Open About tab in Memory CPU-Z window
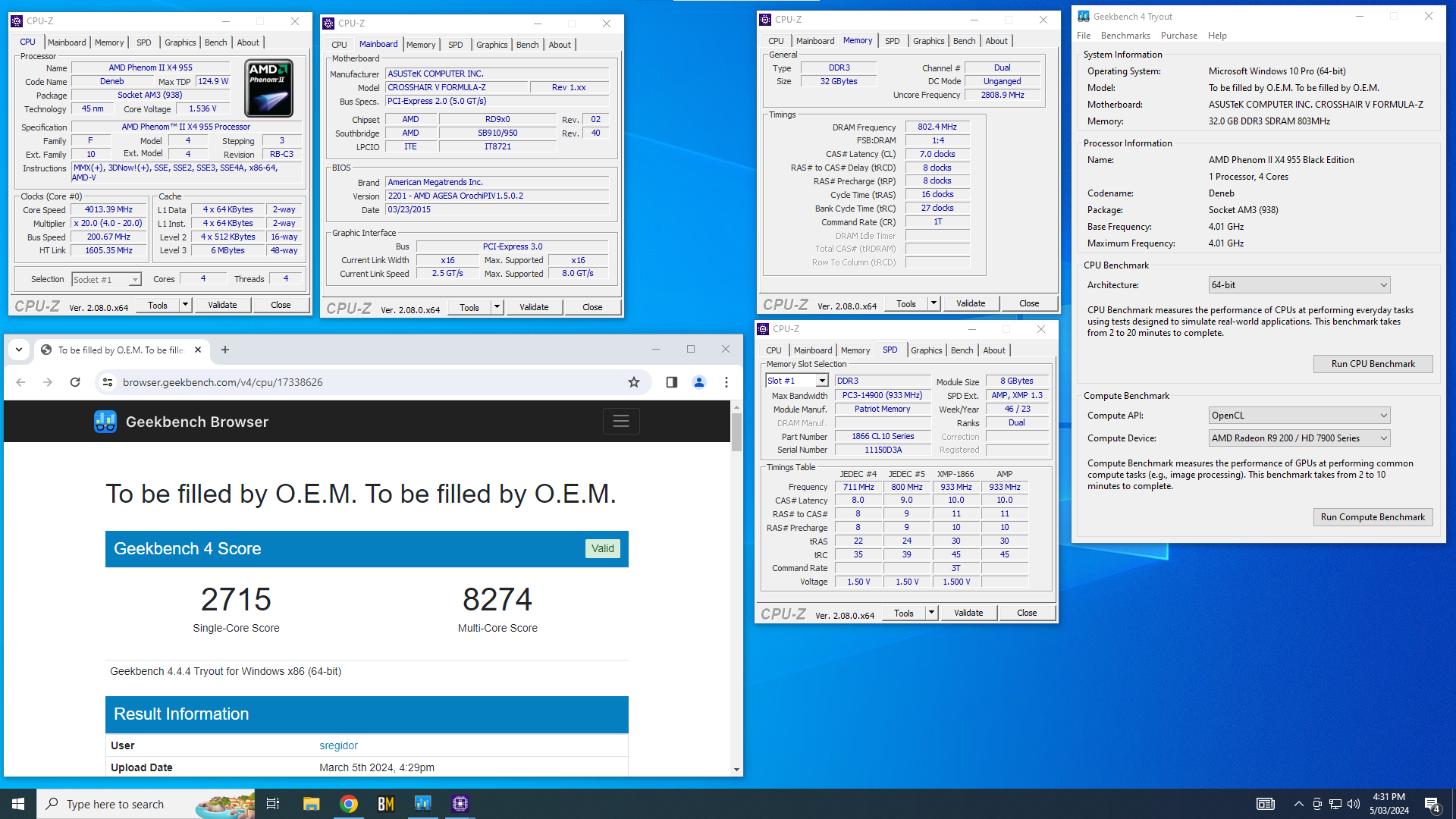The width and height of the screenshot is (1456, 819). [x=996, y=41]
